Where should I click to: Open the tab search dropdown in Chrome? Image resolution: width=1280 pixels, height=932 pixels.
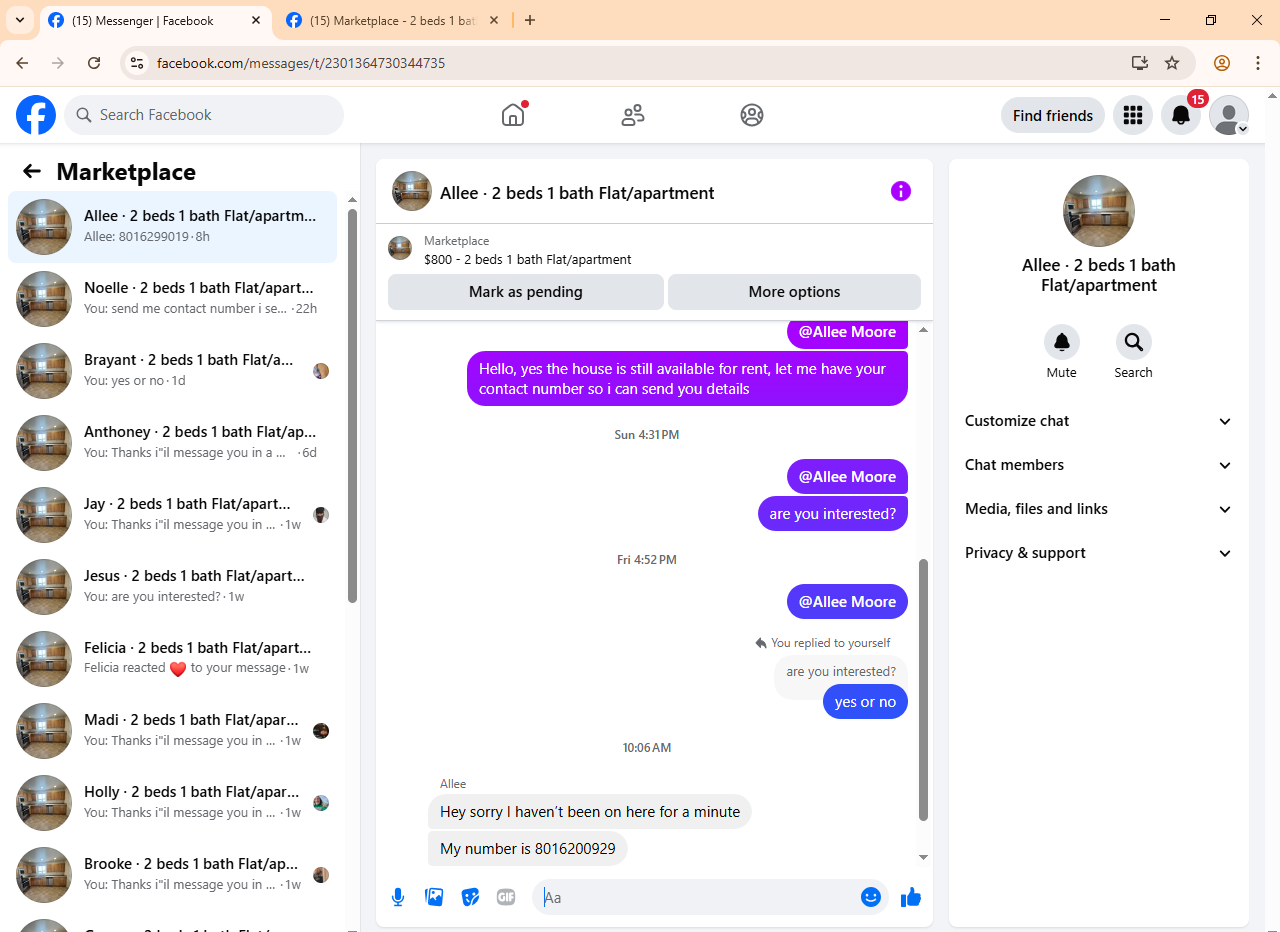(19, 20)
